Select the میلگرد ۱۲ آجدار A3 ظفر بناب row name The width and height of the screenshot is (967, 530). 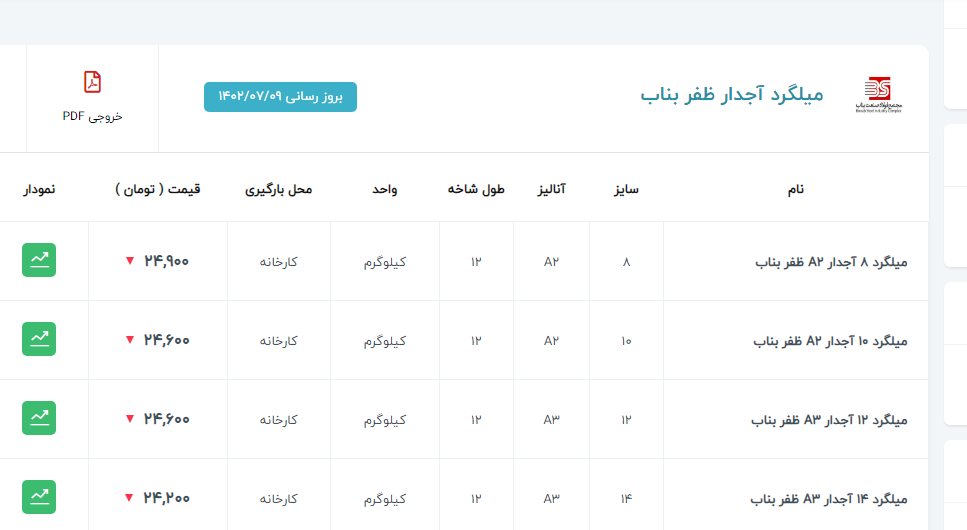829,420
